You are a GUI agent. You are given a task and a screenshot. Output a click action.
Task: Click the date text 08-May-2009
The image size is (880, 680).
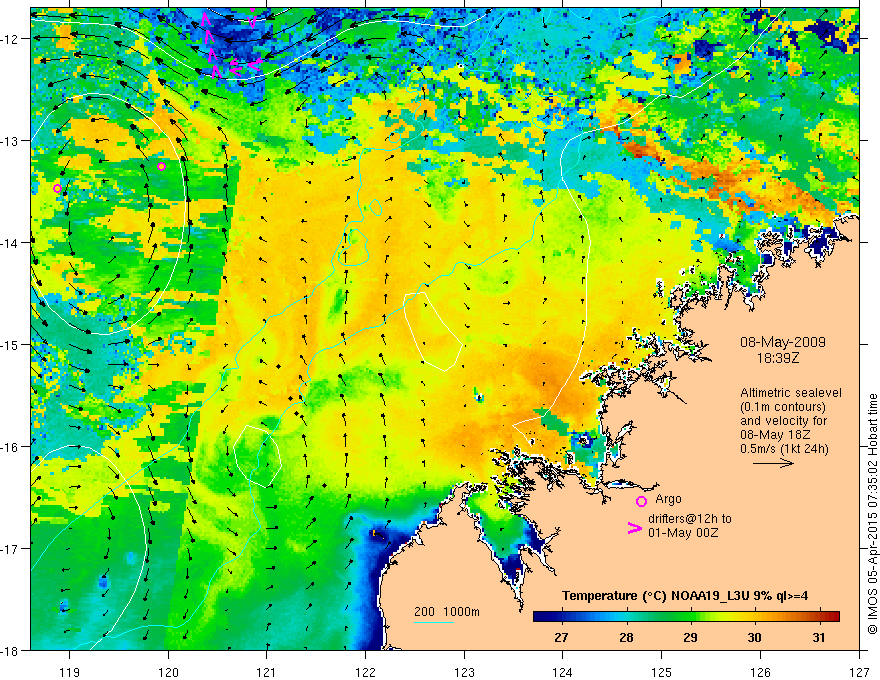[782, 342]
